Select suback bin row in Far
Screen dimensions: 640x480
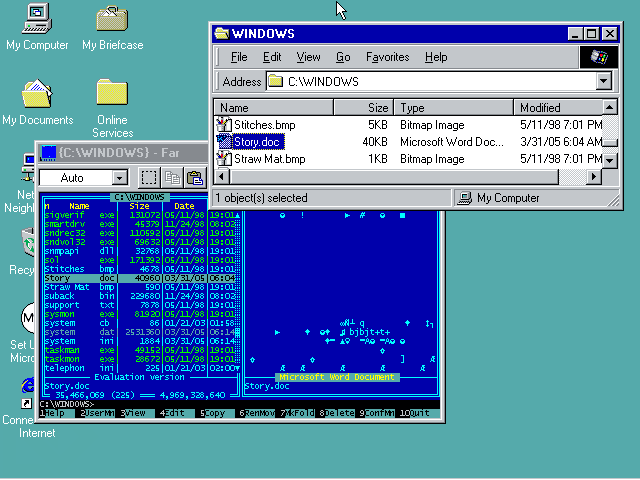[x=140, y=296]
